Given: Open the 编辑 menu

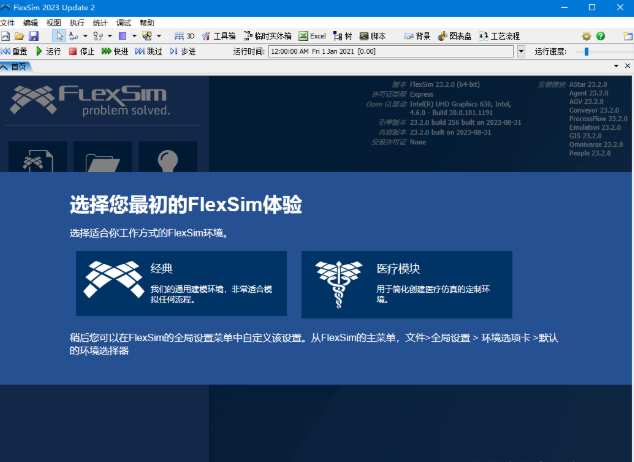Looking at the screenshot, I should 30,23.
